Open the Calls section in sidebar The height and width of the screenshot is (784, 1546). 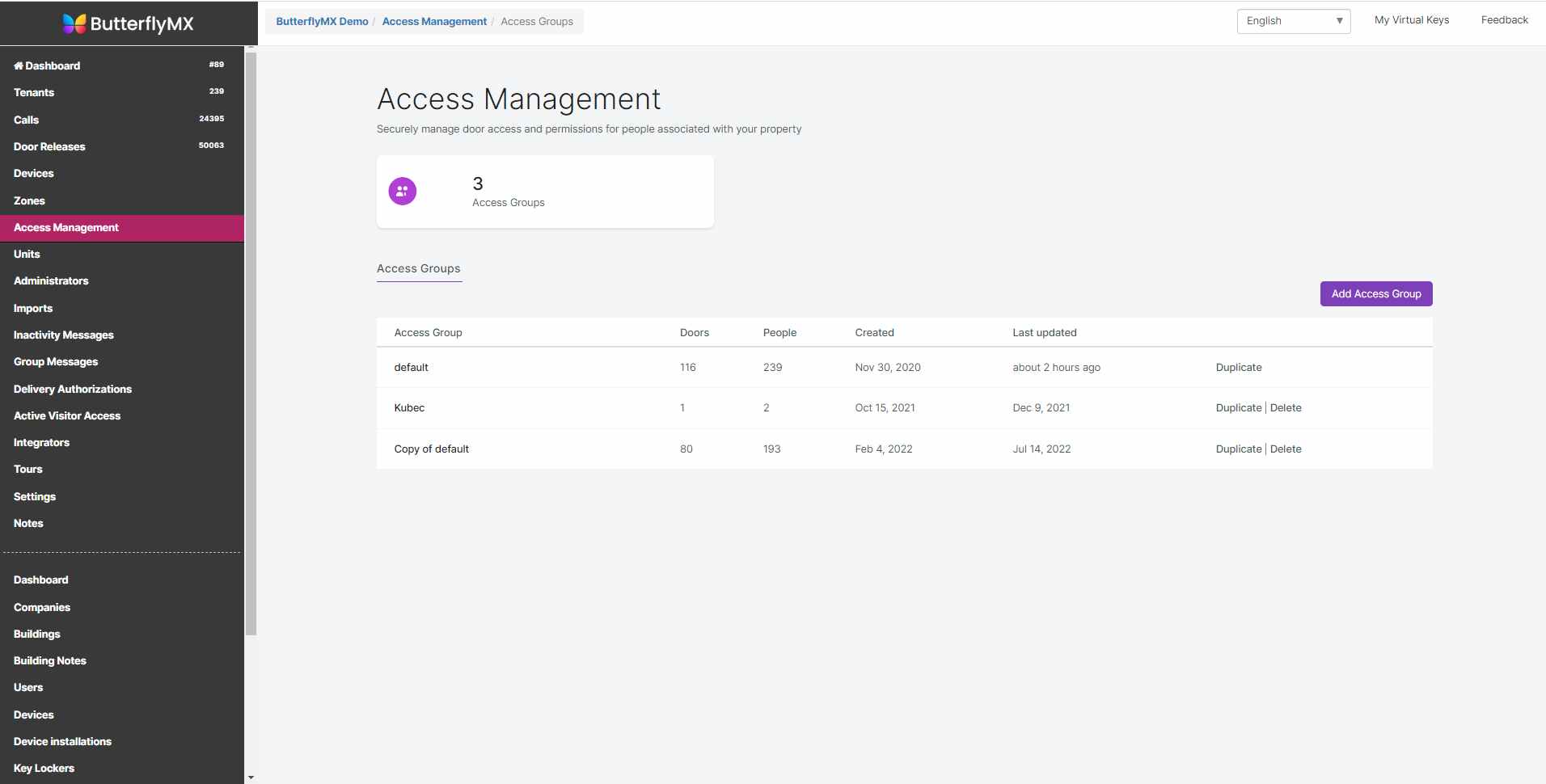26,120
